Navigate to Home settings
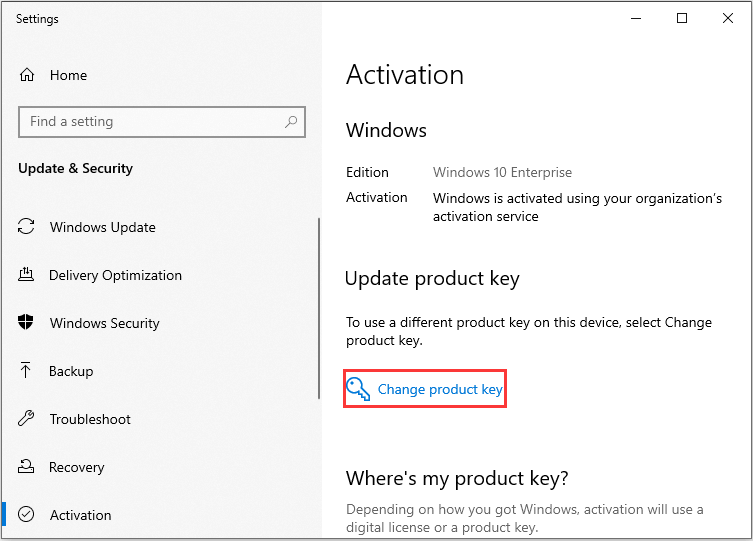753x541 pixels. pos(68,75)
